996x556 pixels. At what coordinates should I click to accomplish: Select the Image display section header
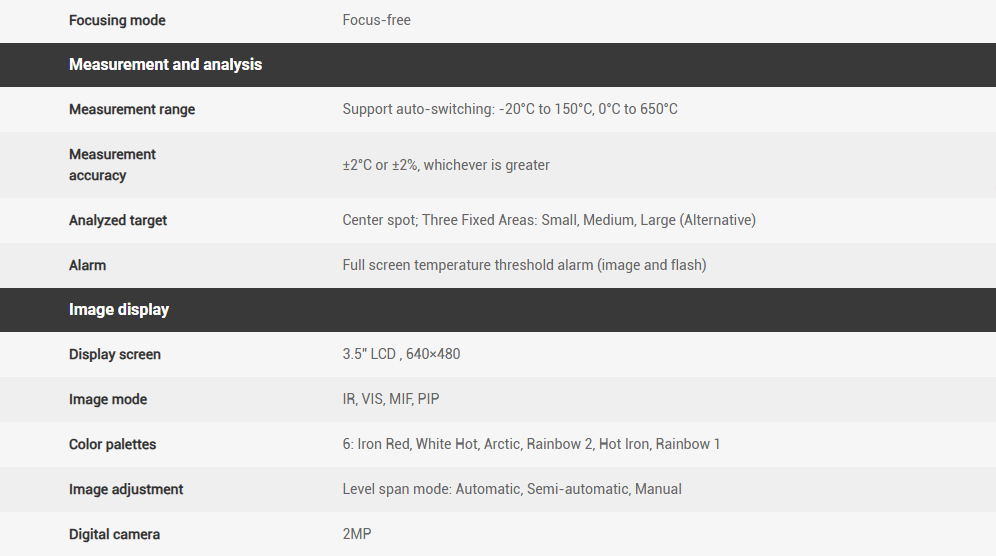[x=119, y=310]
